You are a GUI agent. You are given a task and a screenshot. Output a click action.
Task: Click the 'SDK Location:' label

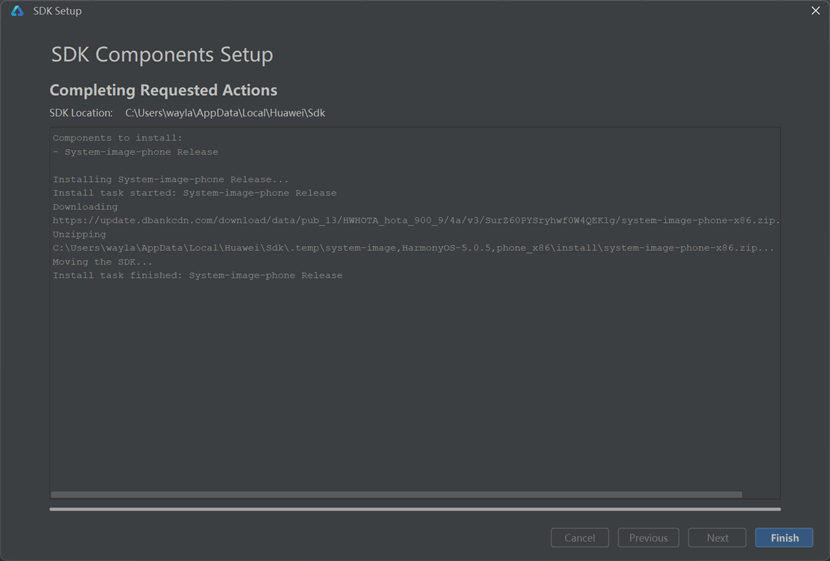81,113
